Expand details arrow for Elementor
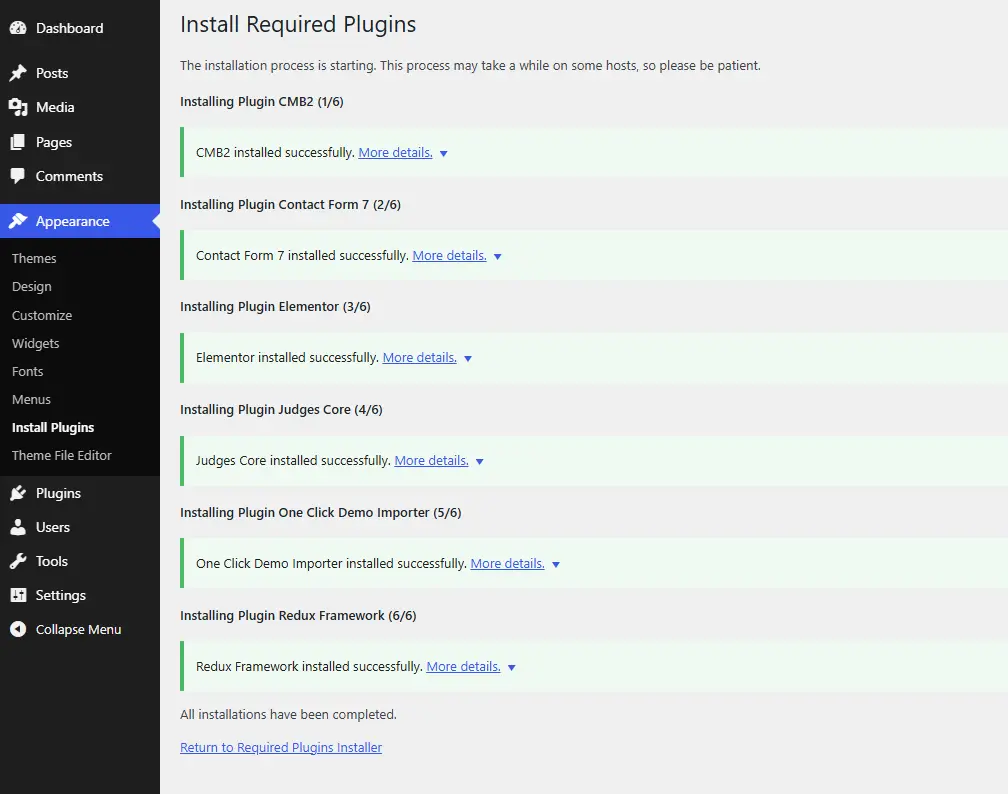The image size is (1008, 794). pos(468,359)
